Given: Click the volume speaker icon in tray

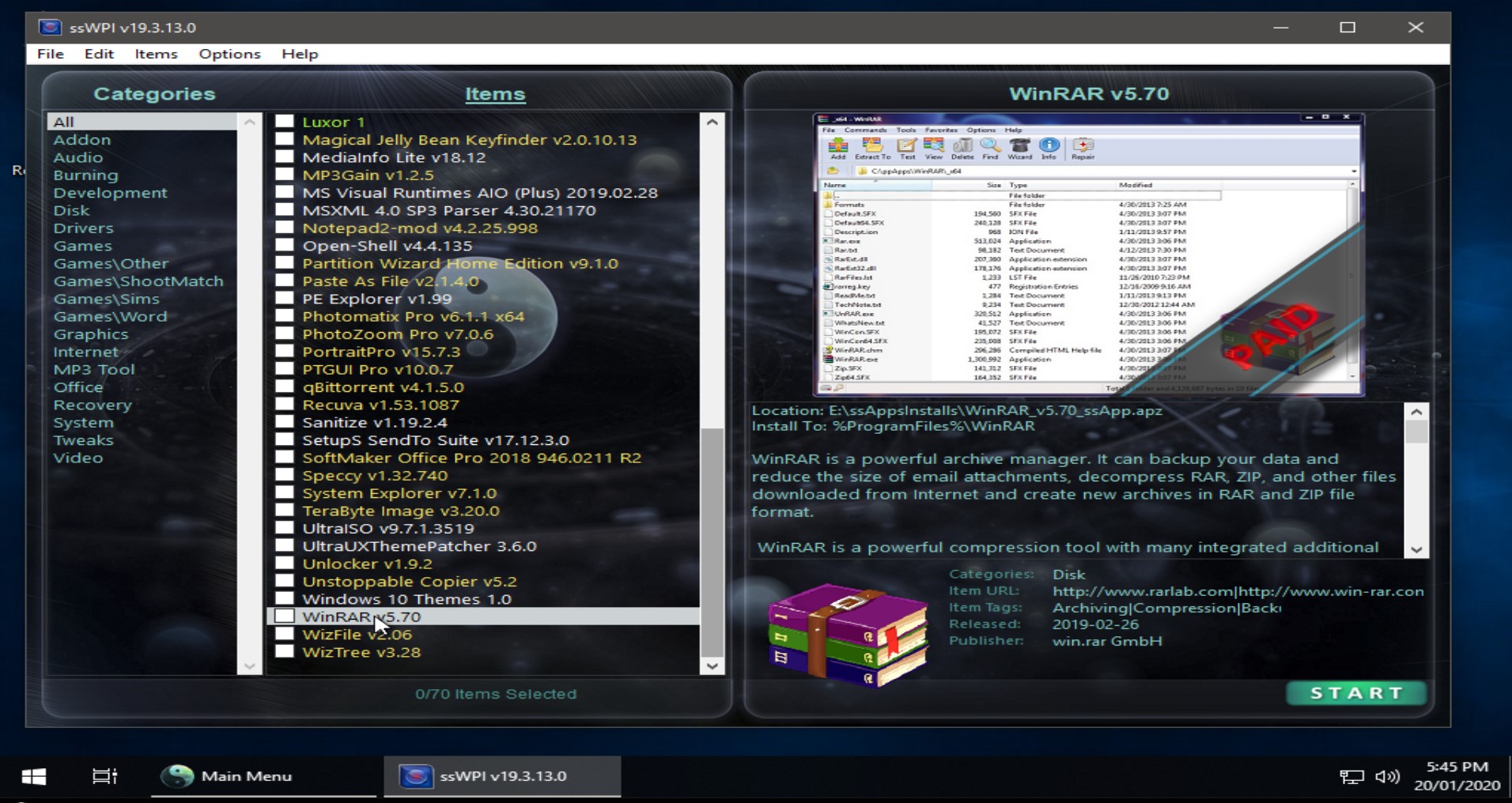Looking at the screenshot, I should tap(1387, 777).
